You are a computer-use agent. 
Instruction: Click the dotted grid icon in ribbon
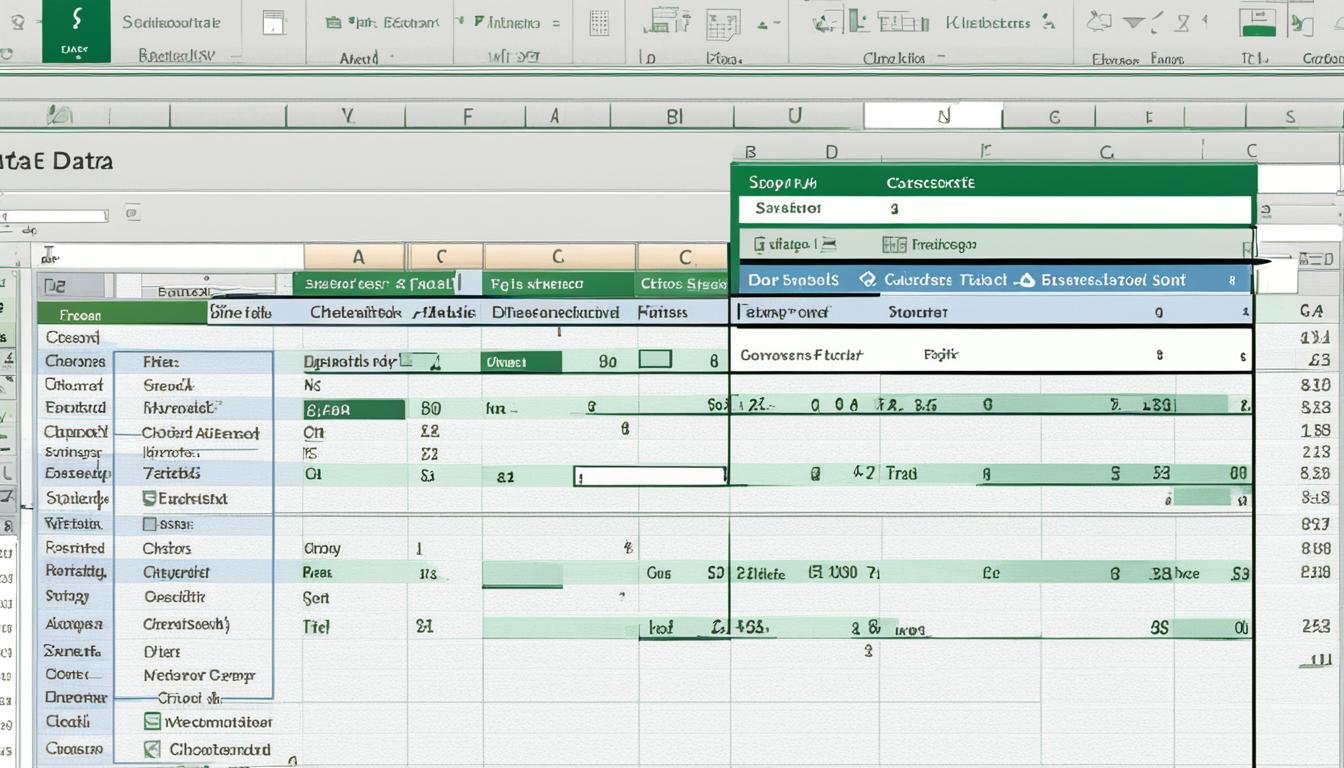(x=599, y=23)
